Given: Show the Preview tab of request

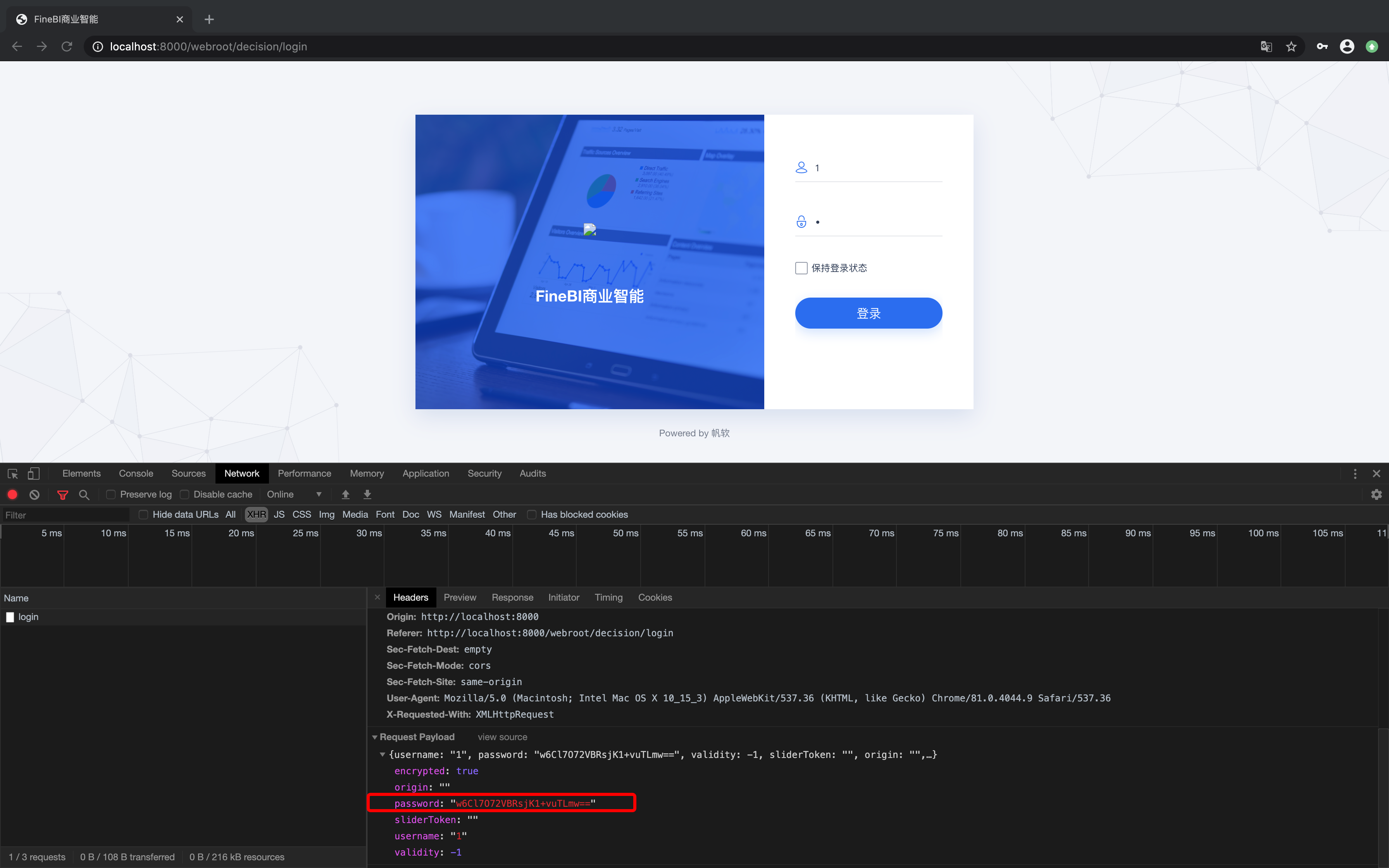Looking at the screenshot, I should point(460,598).
